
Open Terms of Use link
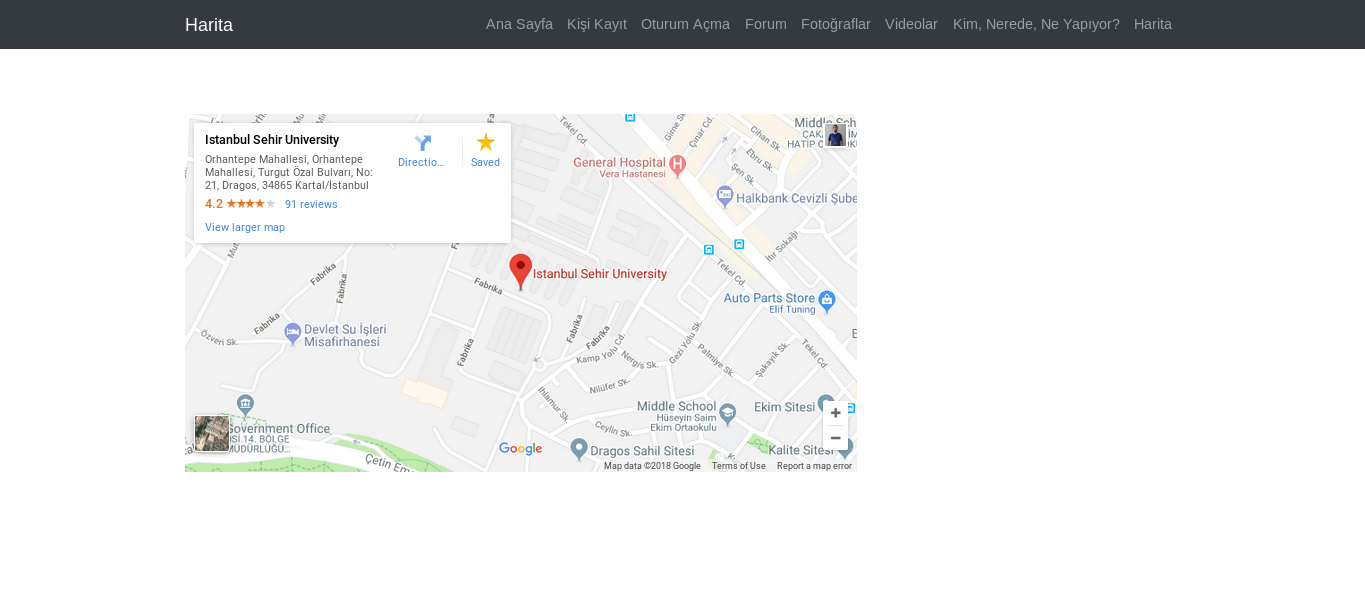(739, 466)
